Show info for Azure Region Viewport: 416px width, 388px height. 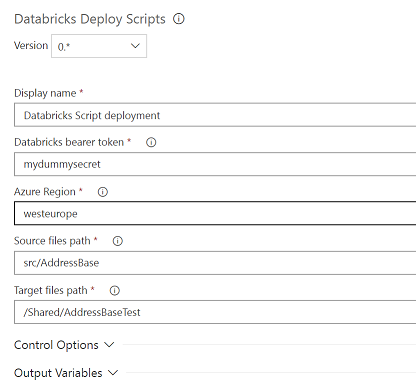point(103,192)
